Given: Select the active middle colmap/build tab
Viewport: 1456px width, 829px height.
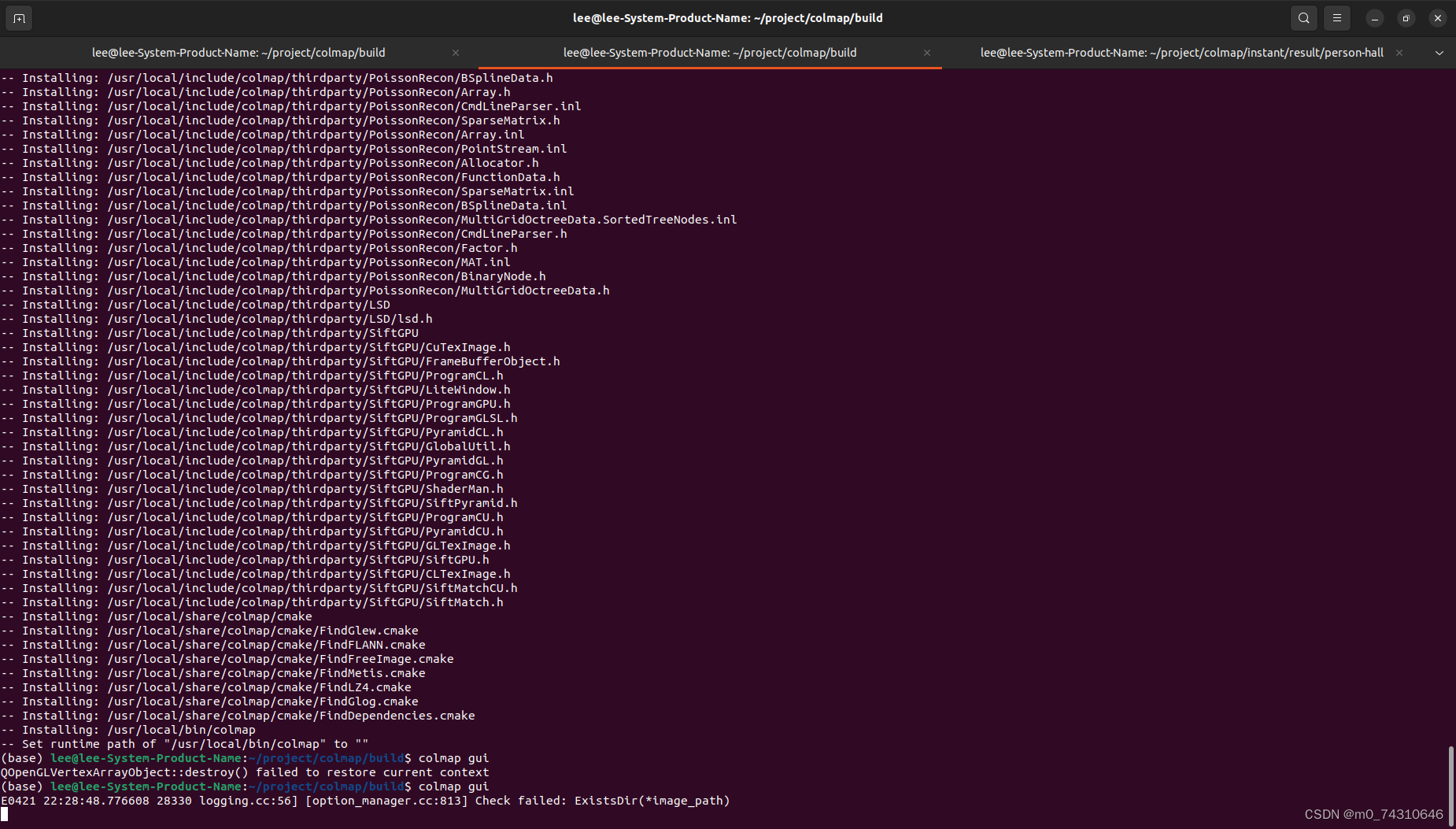Looking at the screenshot, I should (x=710, y=53).
